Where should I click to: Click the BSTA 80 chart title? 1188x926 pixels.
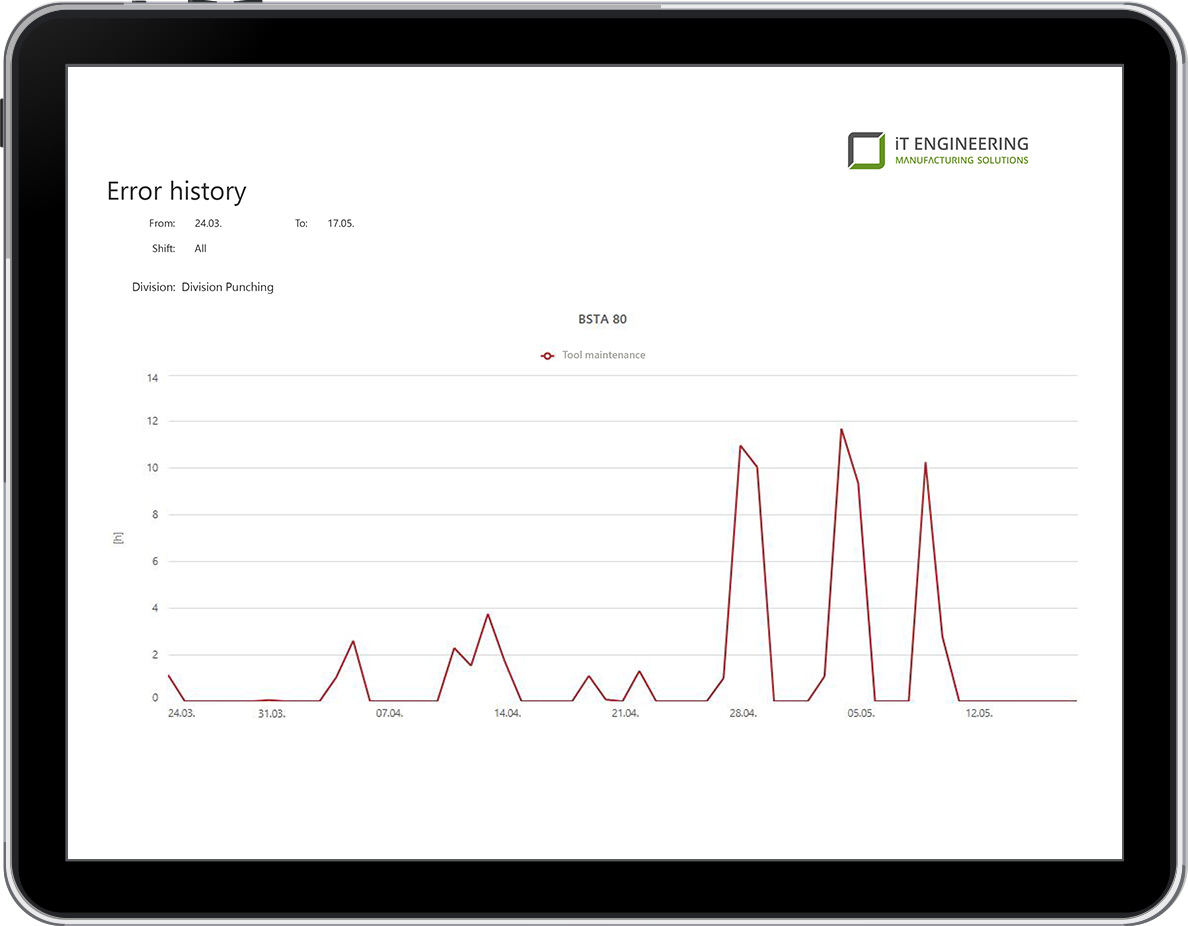click(602, 319)
